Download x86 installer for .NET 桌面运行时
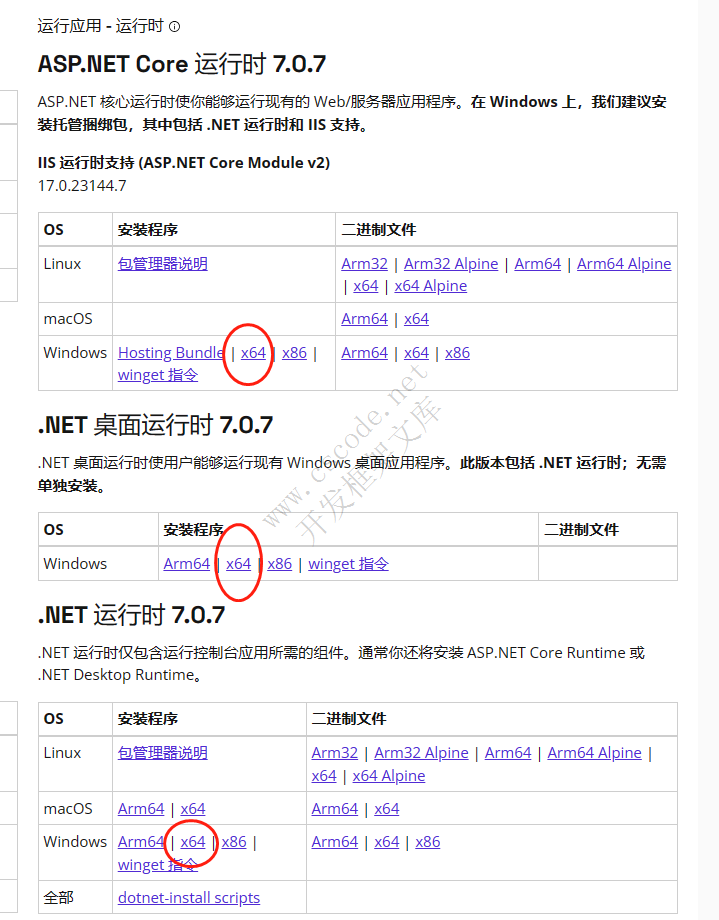The width and height of the screenshot is (719, 920). pos(279,564)
